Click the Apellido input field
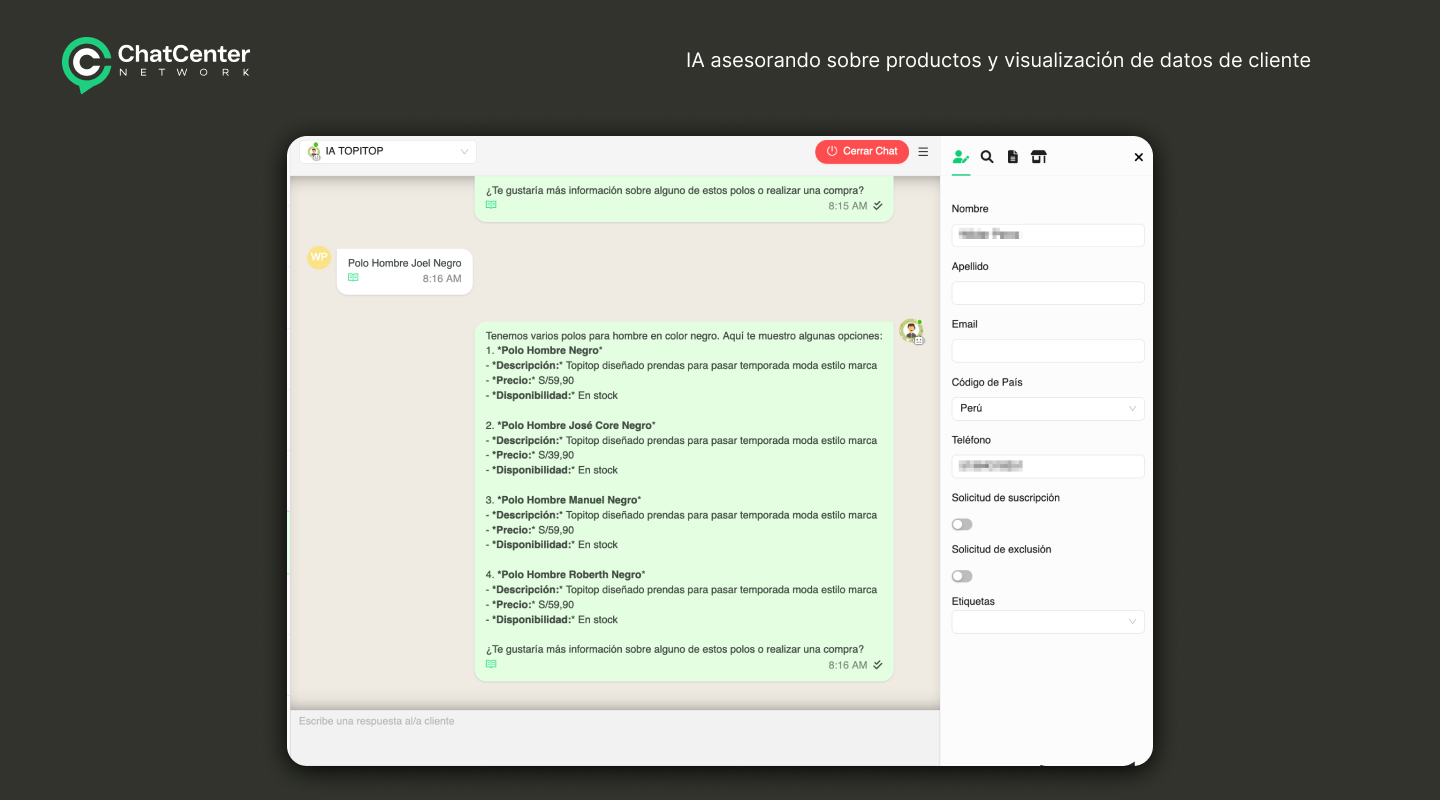 click(1048, 293)
